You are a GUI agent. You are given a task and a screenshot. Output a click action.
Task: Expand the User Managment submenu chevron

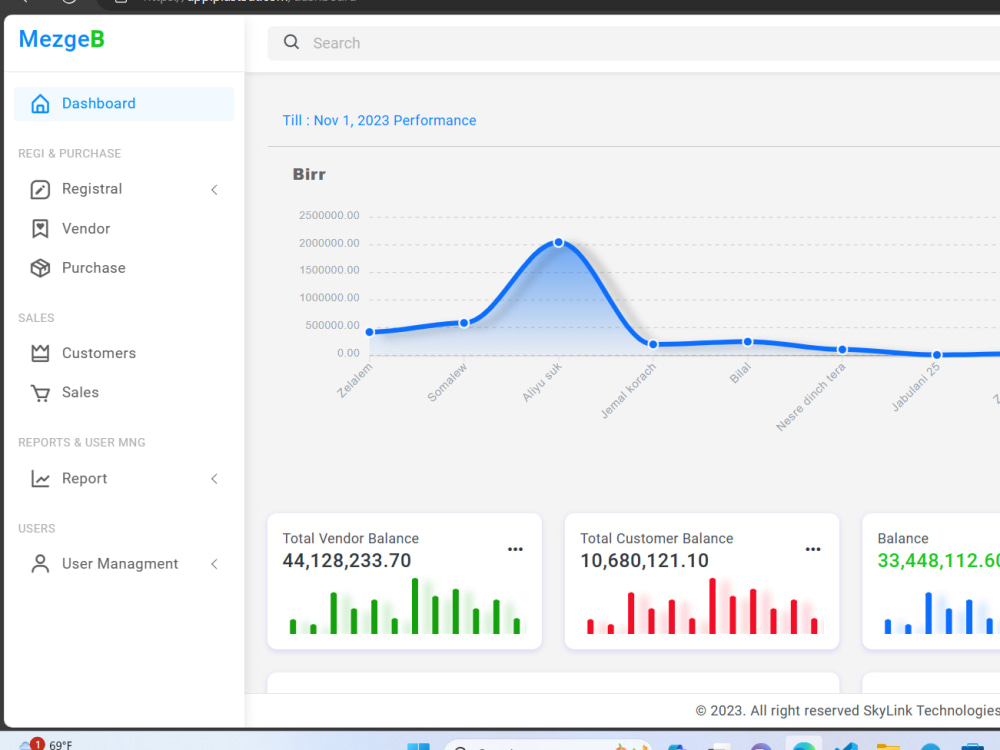(214, 564)
